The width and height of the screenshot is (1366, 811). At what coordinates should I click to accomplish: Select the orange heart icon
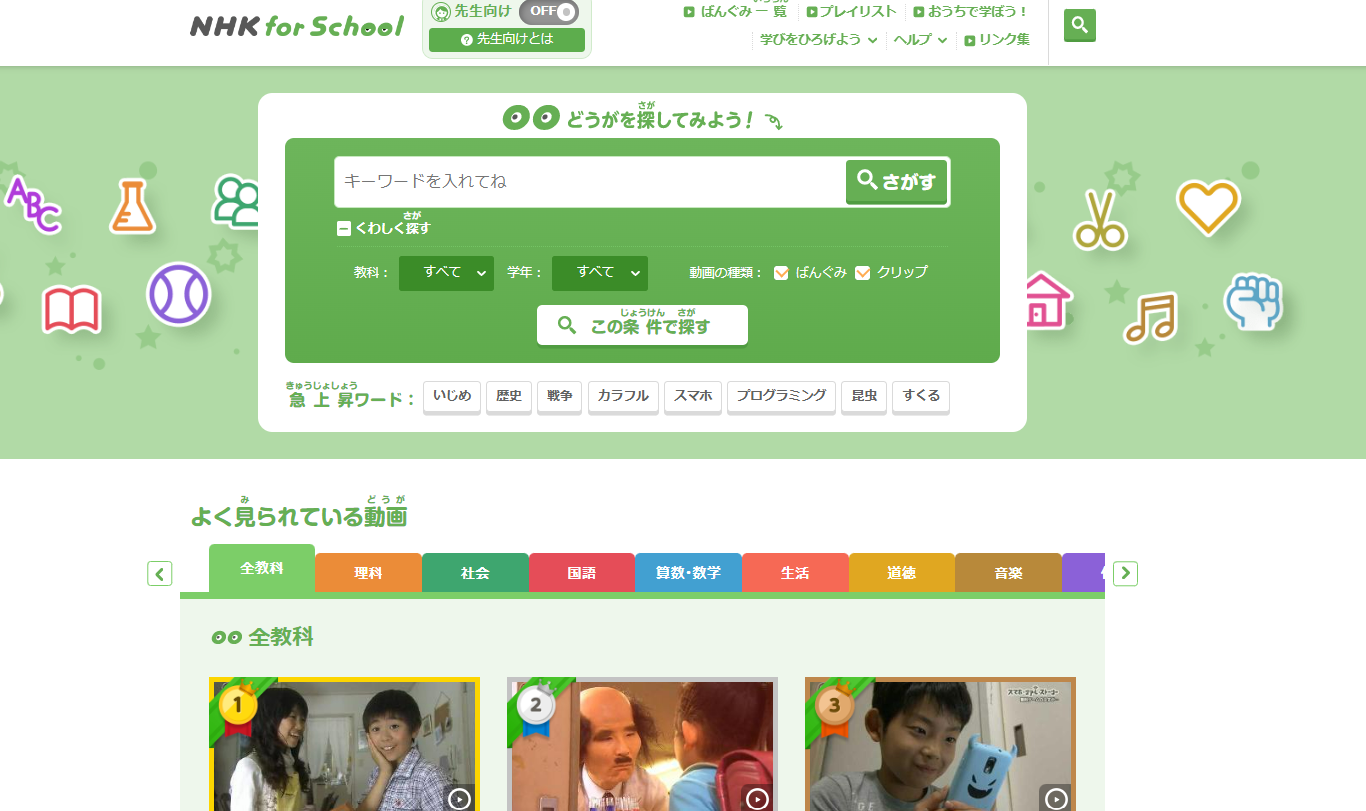point(1207,206)
